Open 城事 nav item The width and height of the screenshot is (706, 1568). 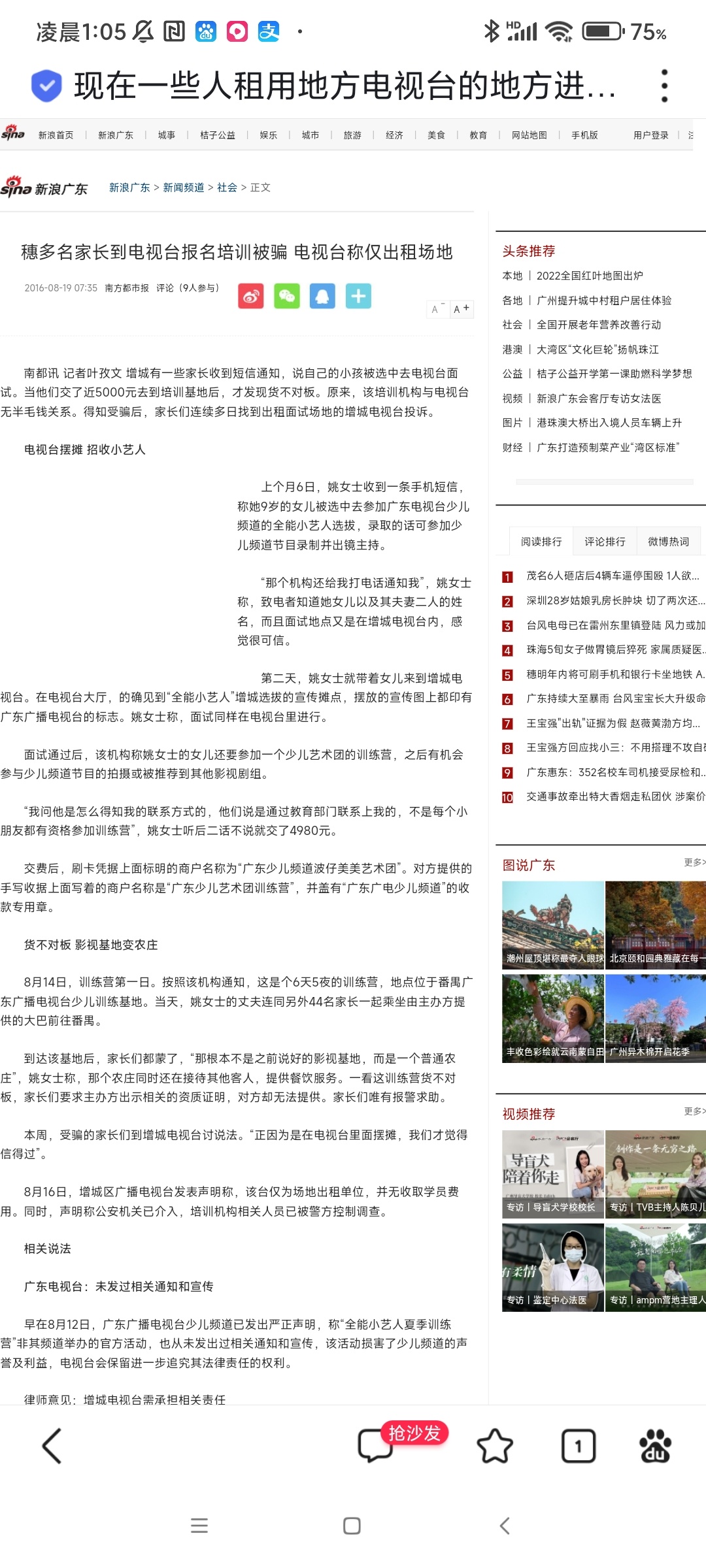click(167, 135)
